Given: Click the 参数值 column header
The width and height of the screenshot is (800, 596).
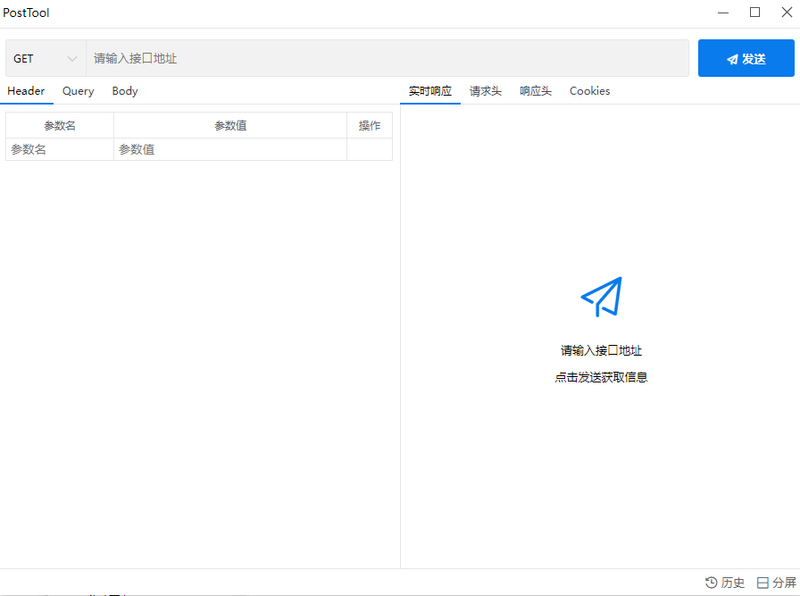Looking at the screenshot, I should [230, 126].
